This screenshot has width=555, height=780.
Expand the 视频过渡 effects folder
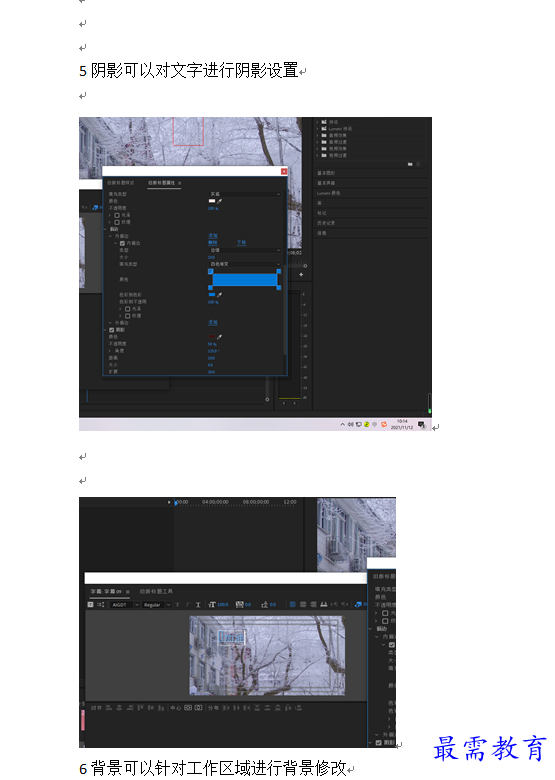tap(317, 155)
